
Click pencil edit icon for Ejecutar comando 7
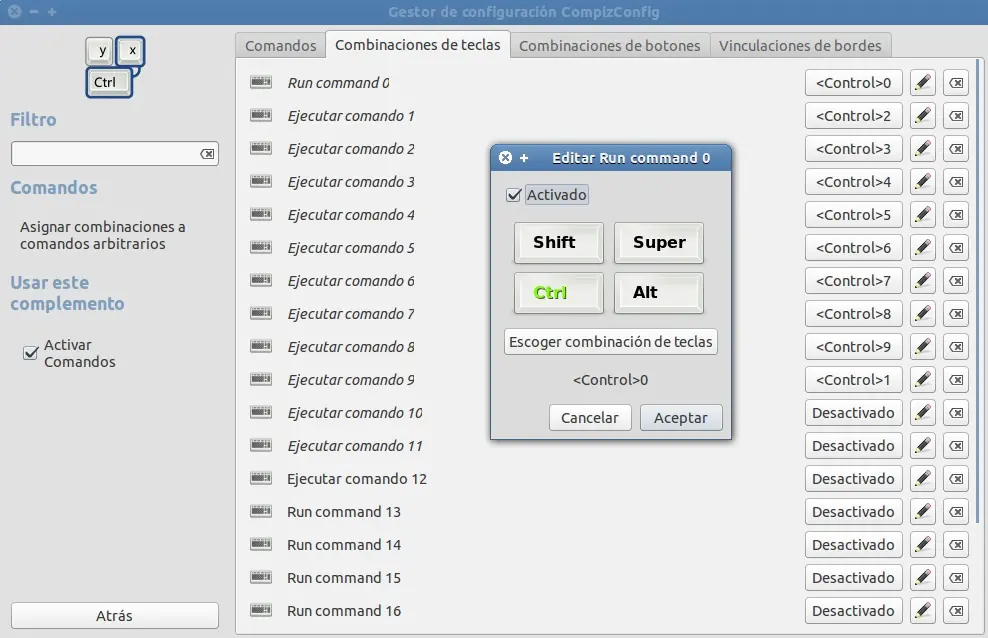point(923,314)
